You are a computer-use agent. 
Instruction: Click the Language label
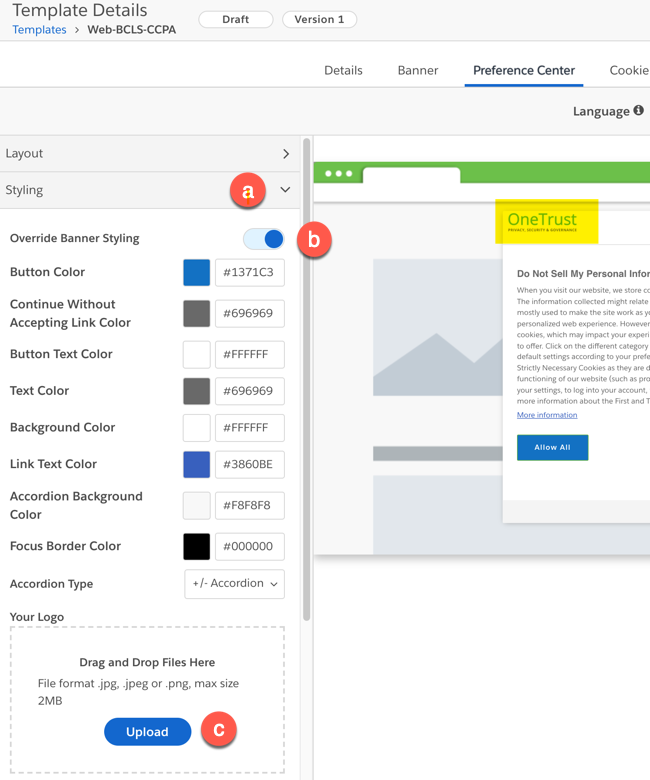(601, 111)
